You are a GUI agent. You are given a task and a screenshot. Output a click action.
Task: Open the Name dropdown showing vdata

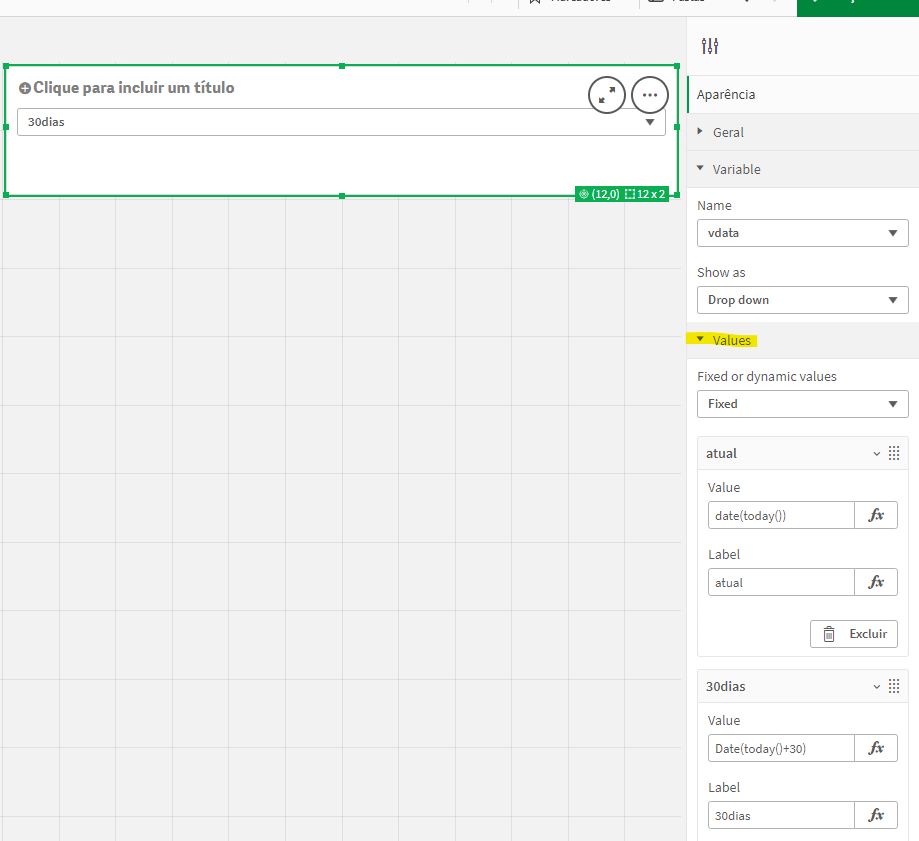point(802,233)
